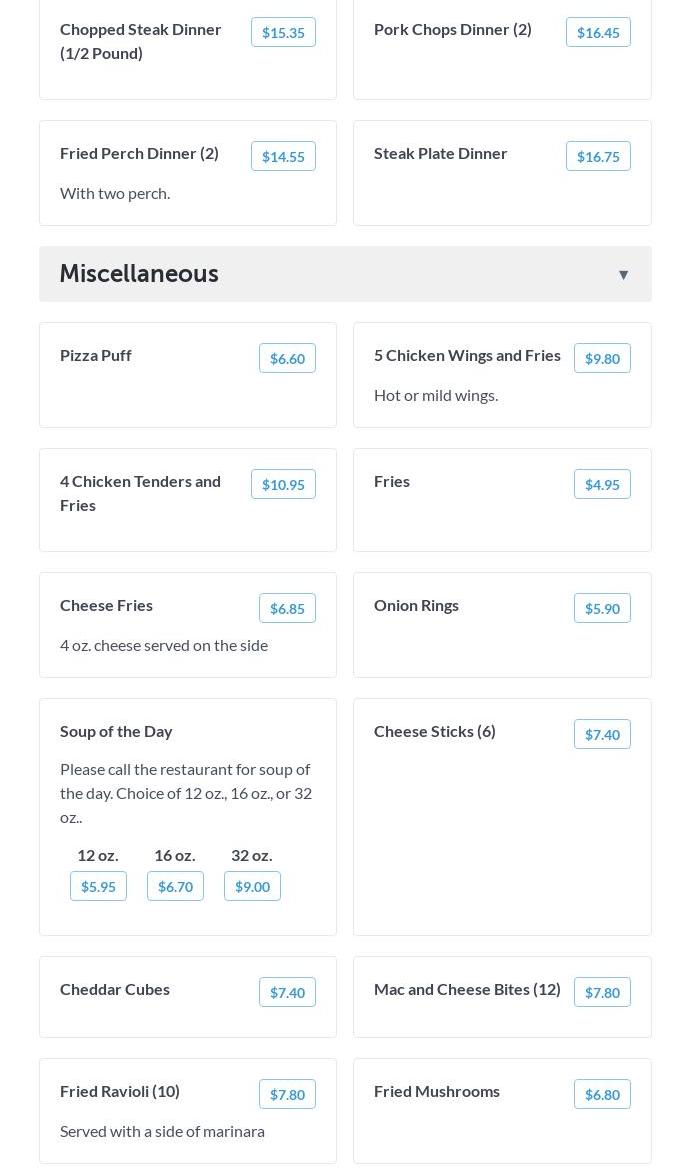
Task: Add Fried Mushrooms for $6.80
Action: tap(602, 1094)
